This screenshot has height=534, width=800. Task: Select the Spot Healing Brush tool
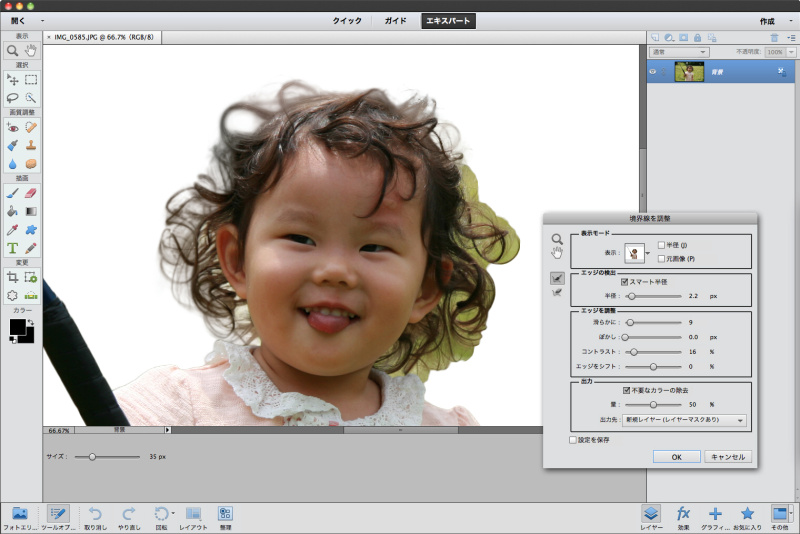pyautogui.click(x=31, y=127)
